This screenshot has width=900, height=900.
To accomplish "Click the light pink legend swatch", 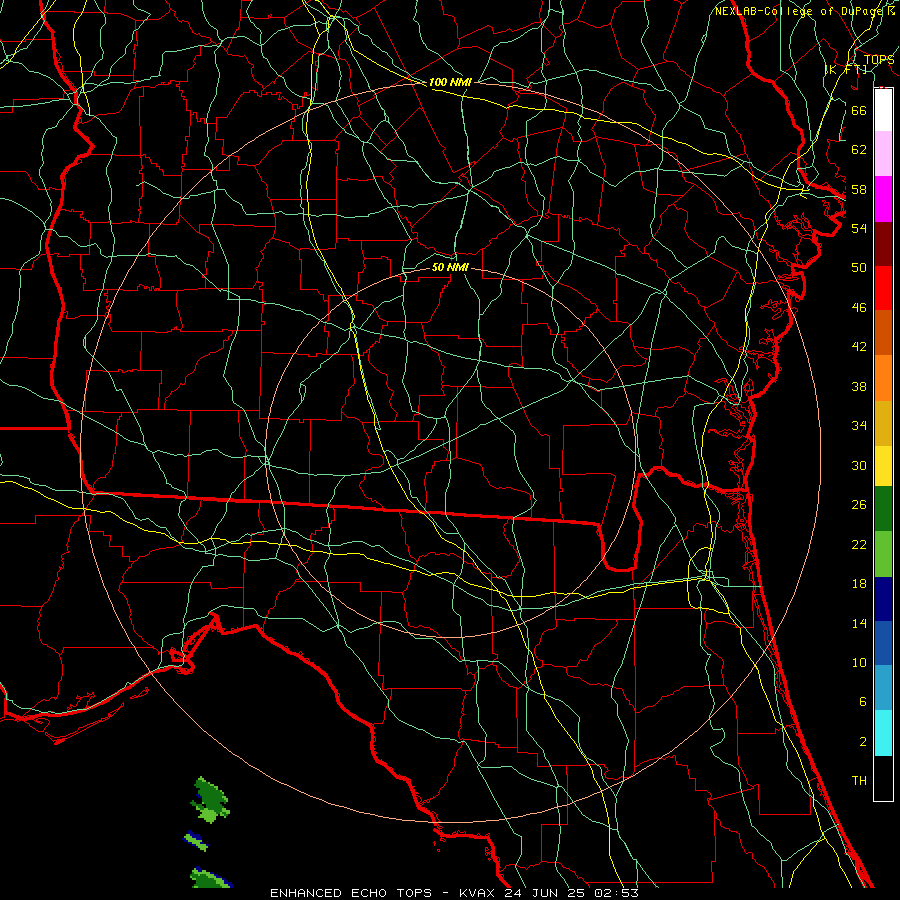I will (883, 154).
